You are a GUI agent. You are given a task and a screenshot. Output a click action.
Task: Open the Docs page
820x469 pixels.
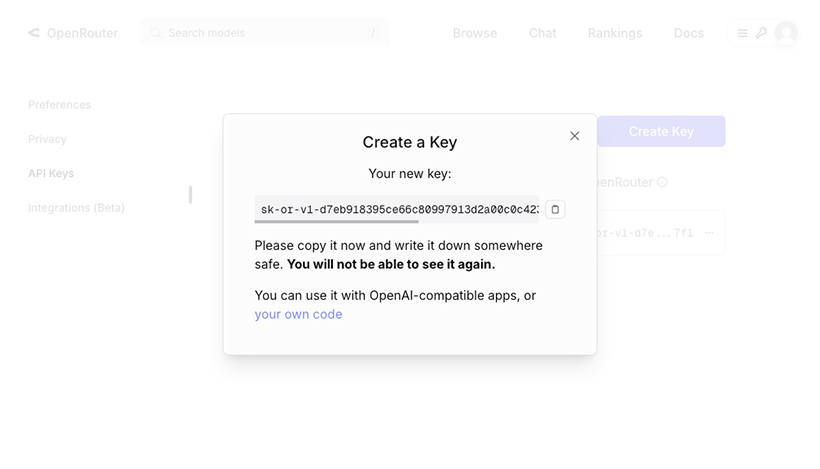689,33
